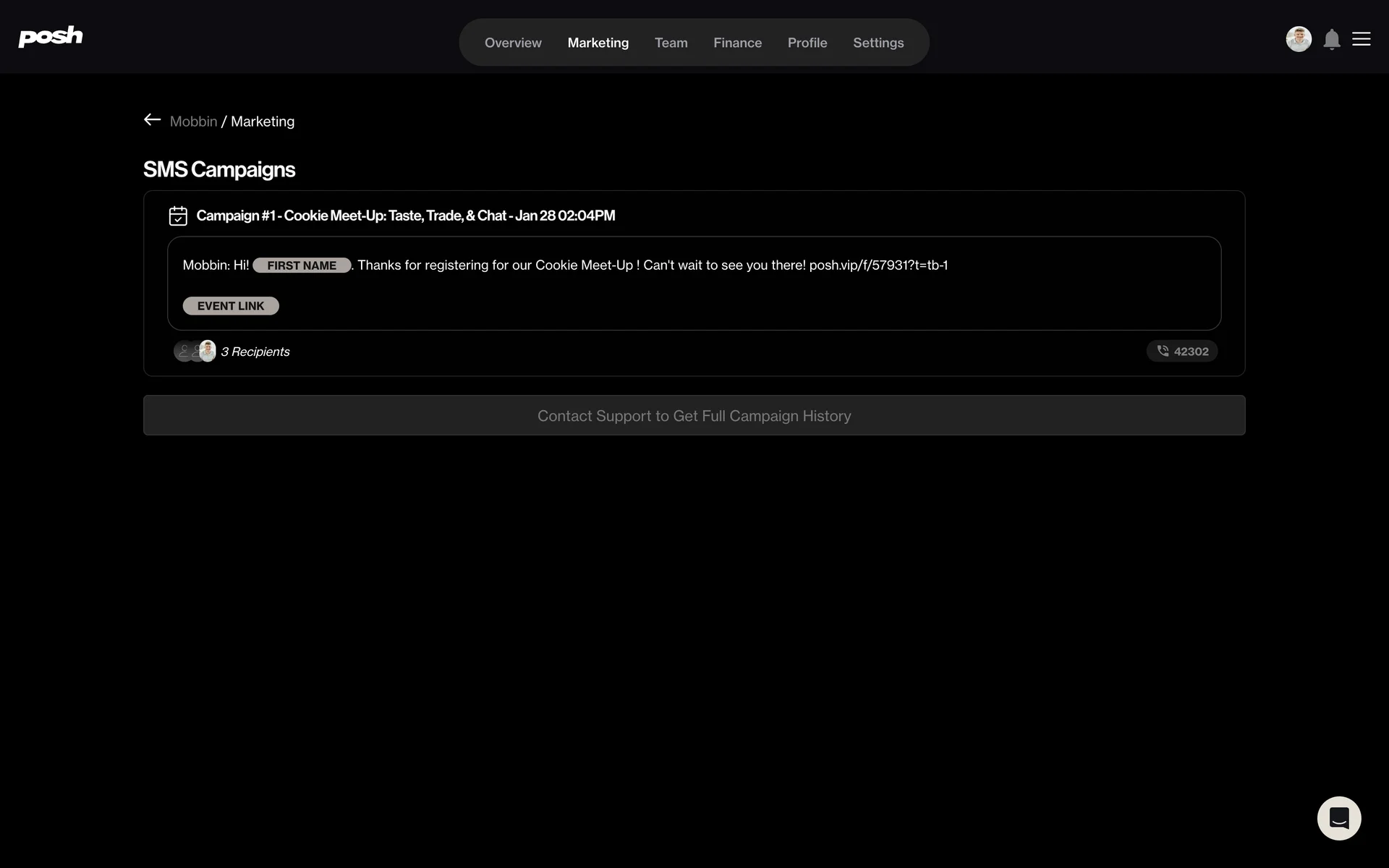Viewport: 1389px width, 868px height.
Task: Click the recipient avatars thumbnail
Action: tap(195, 351)
